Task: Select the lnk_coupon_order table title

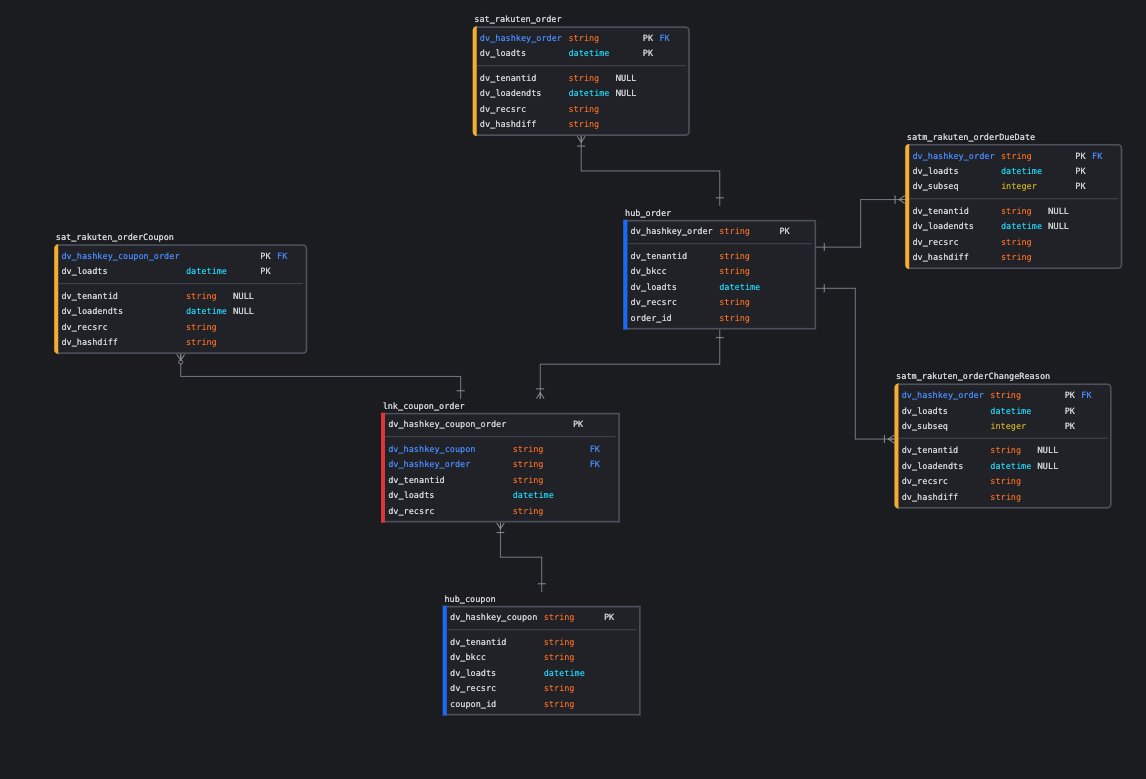Action: tap(423, 406)
